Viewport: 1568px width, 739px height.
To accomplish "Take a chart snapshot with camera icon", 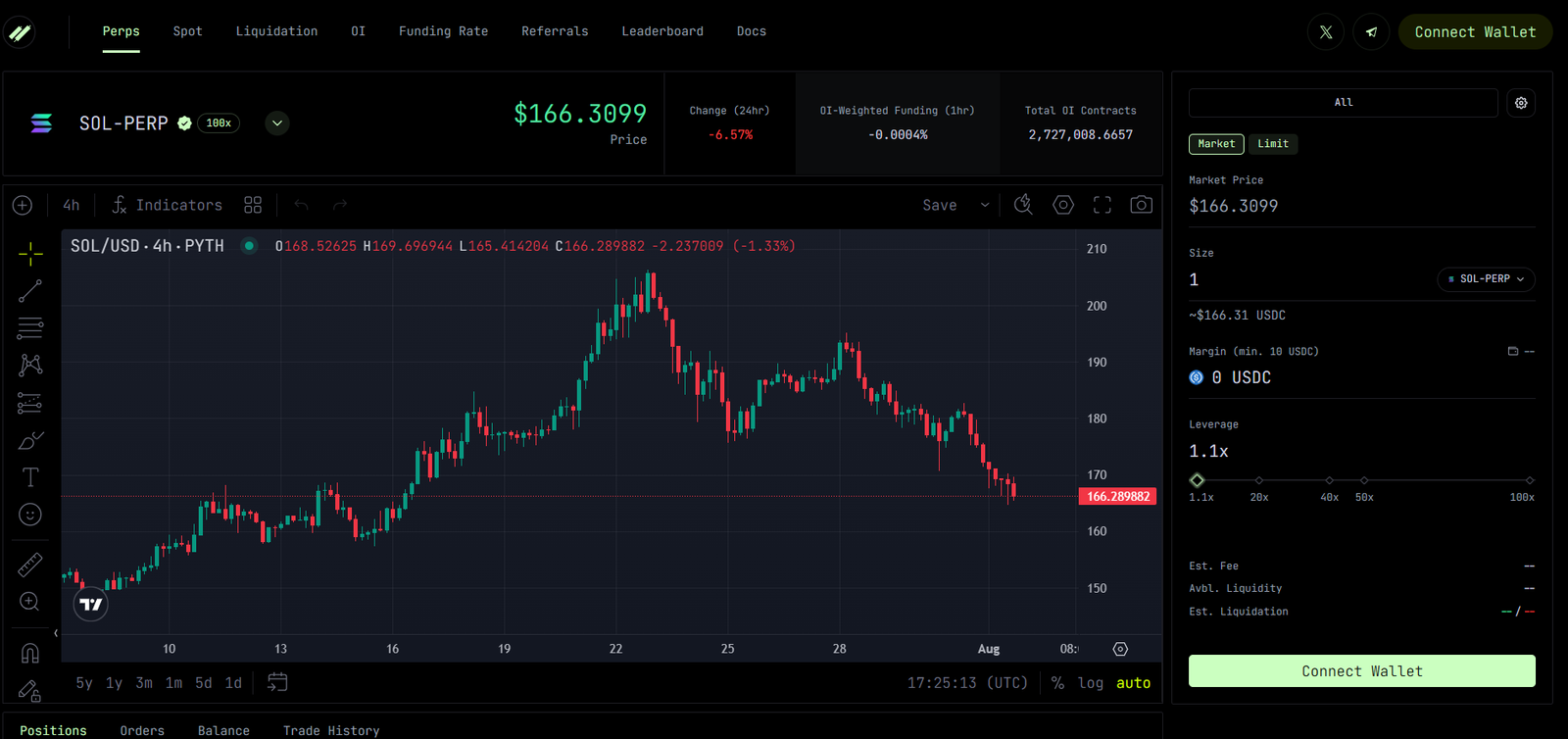I will coord(1141,205).
